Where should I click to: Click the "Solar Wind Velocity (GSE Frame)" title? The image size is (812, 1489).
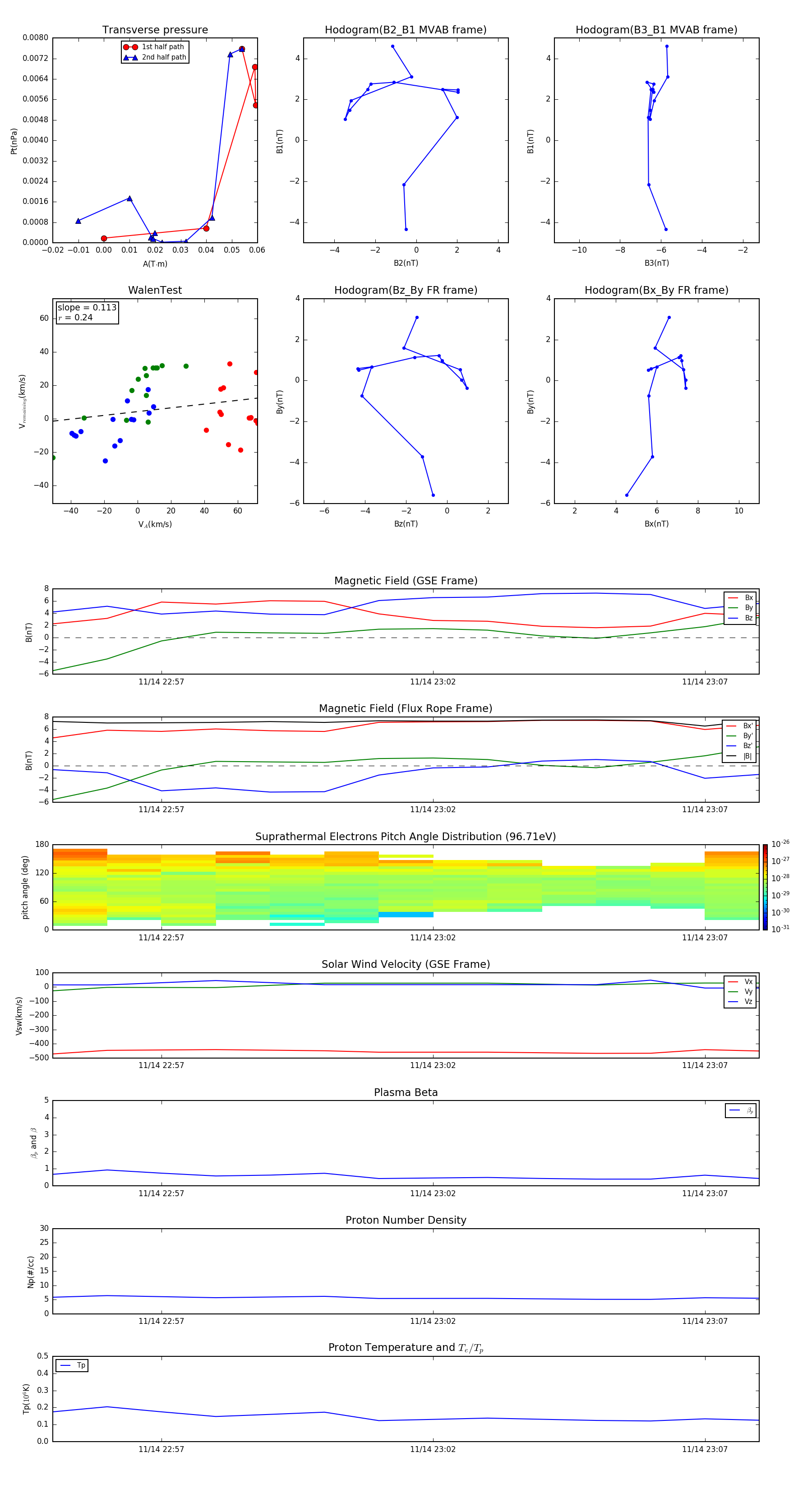tap(406, 965)
